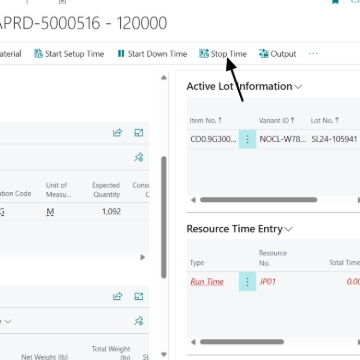Click the Stop Time action
Viewport: 360px width, 360px height.
click(x=223, y=54)
